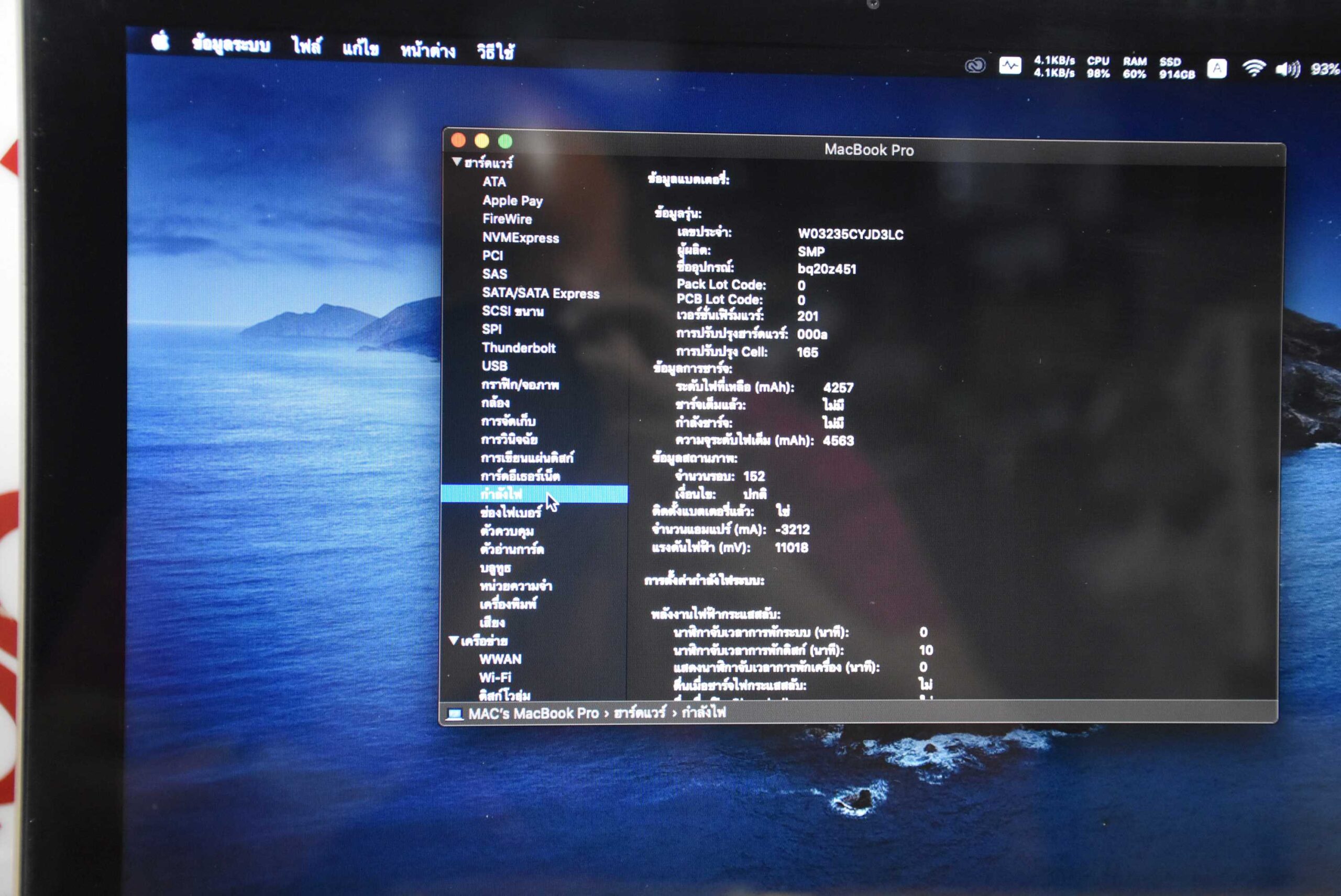1341x896 pixels.
Task: Open the ไฟล์ menu
Action: (x=306, y=46)
